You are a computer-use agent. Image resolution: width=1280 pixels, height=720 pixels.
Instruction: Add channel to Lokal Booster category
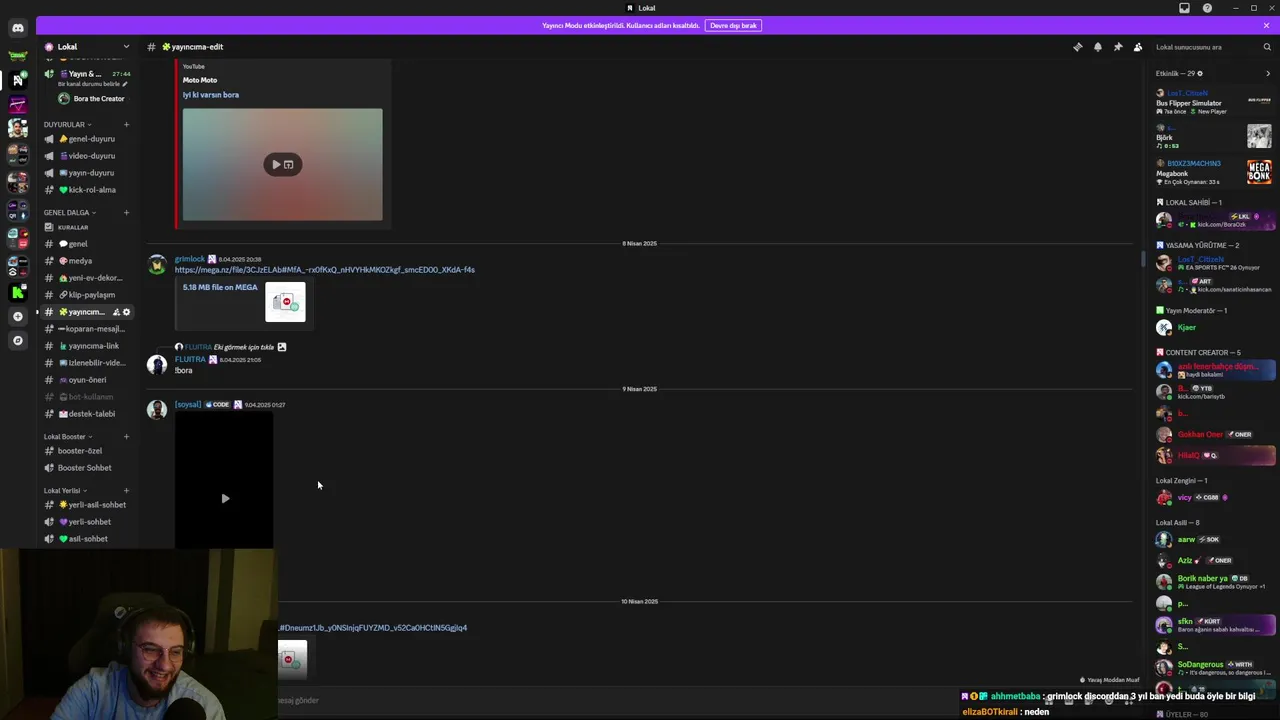(x=126, y=437)
